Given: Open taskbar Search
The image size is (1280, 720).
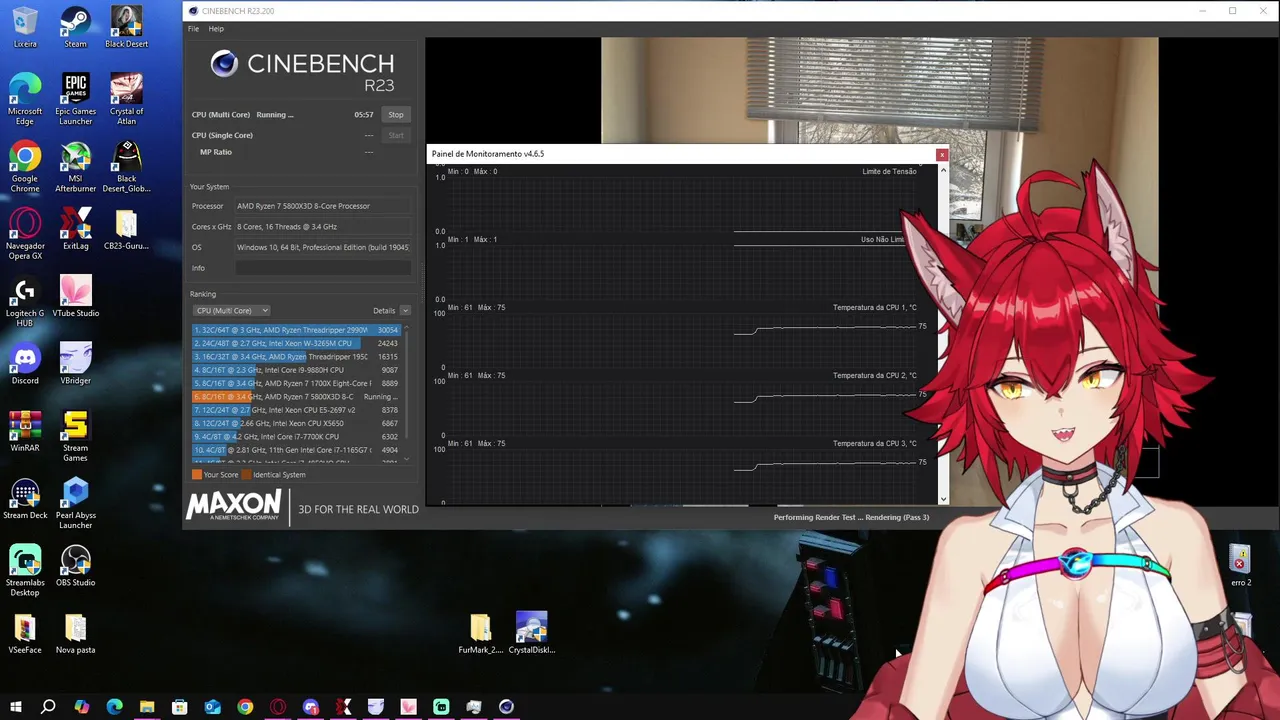Looking at the screenshot, I should [x=48, y=707].
